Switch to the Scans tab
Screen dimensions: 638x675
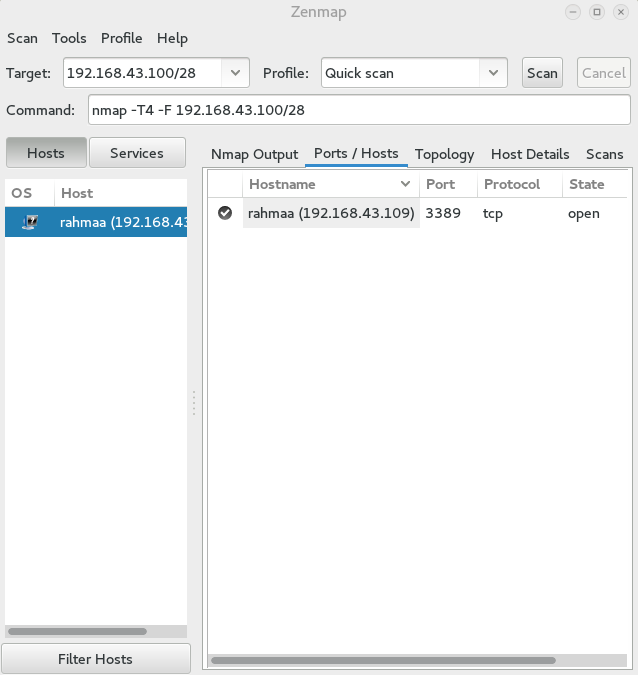[x=604, y=154]
